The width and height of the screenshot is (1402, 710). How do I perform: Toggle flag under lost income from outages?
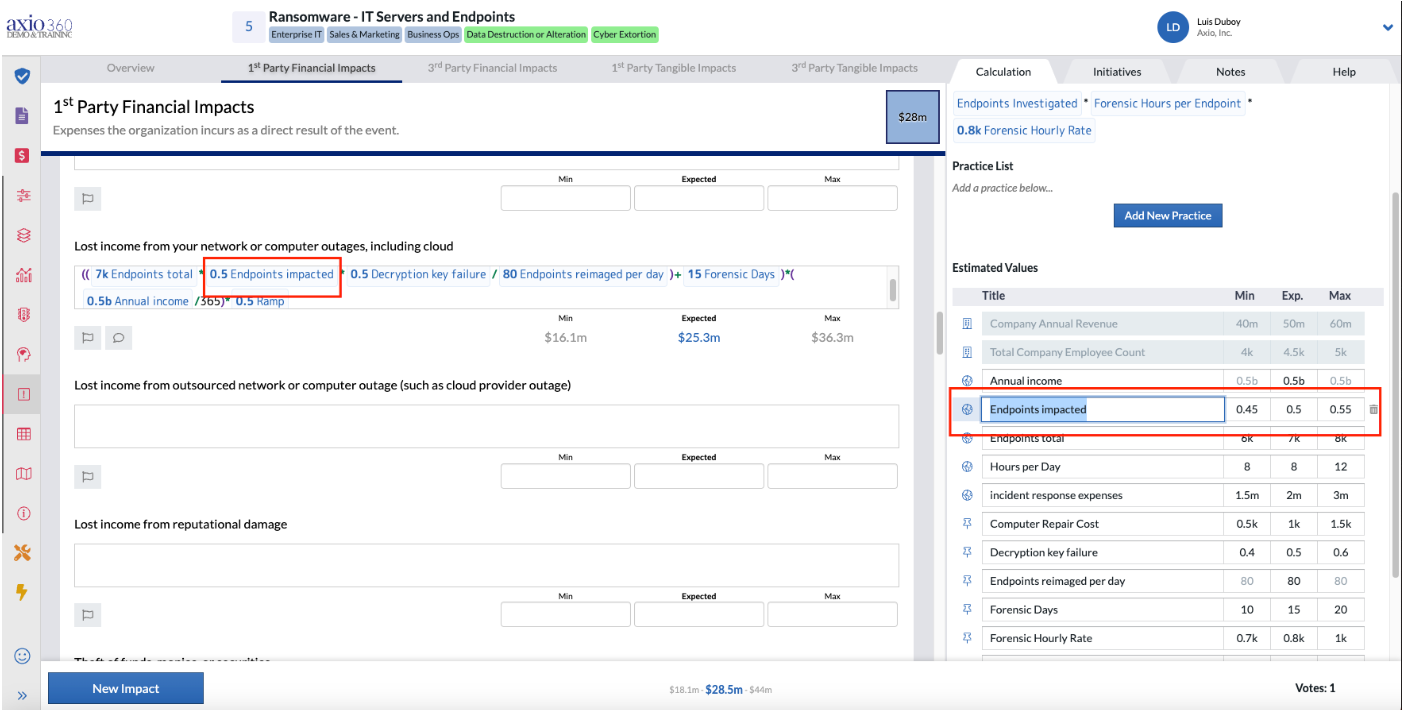click(88, 338)
